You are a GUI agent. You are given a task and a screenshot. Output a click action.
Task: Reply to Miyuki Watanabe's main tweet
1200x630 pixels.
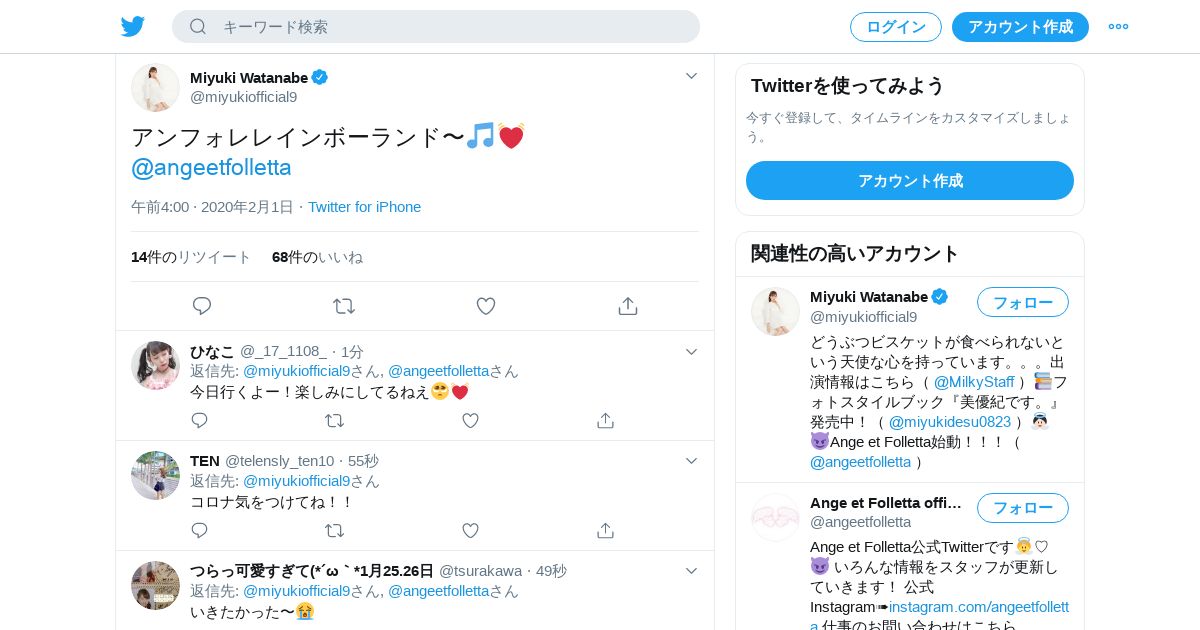[202, 306]
